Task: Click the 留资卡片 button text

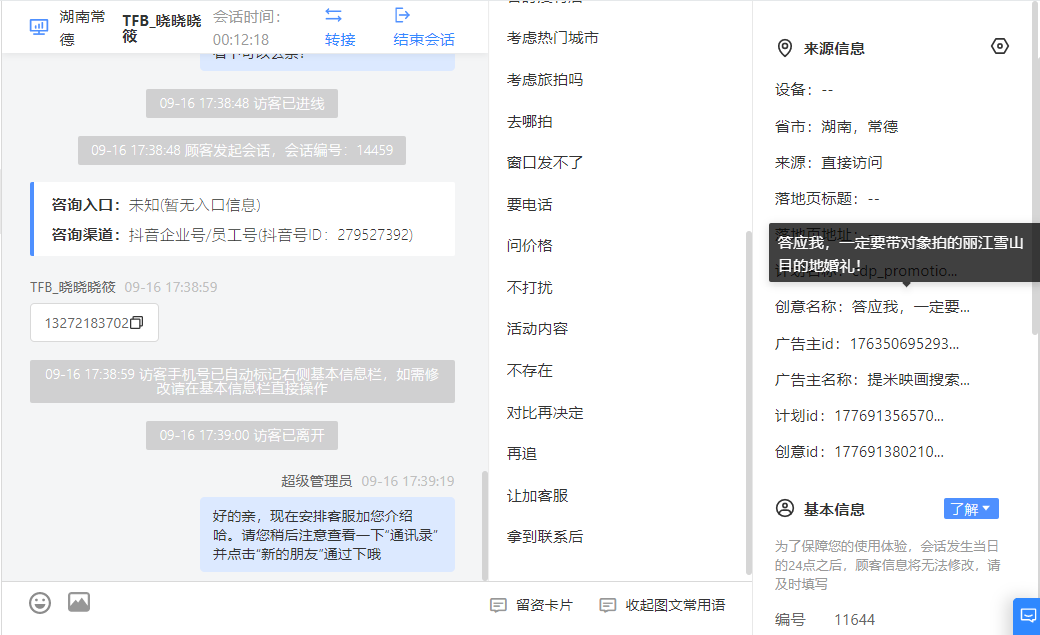Action: coord(544,605)
